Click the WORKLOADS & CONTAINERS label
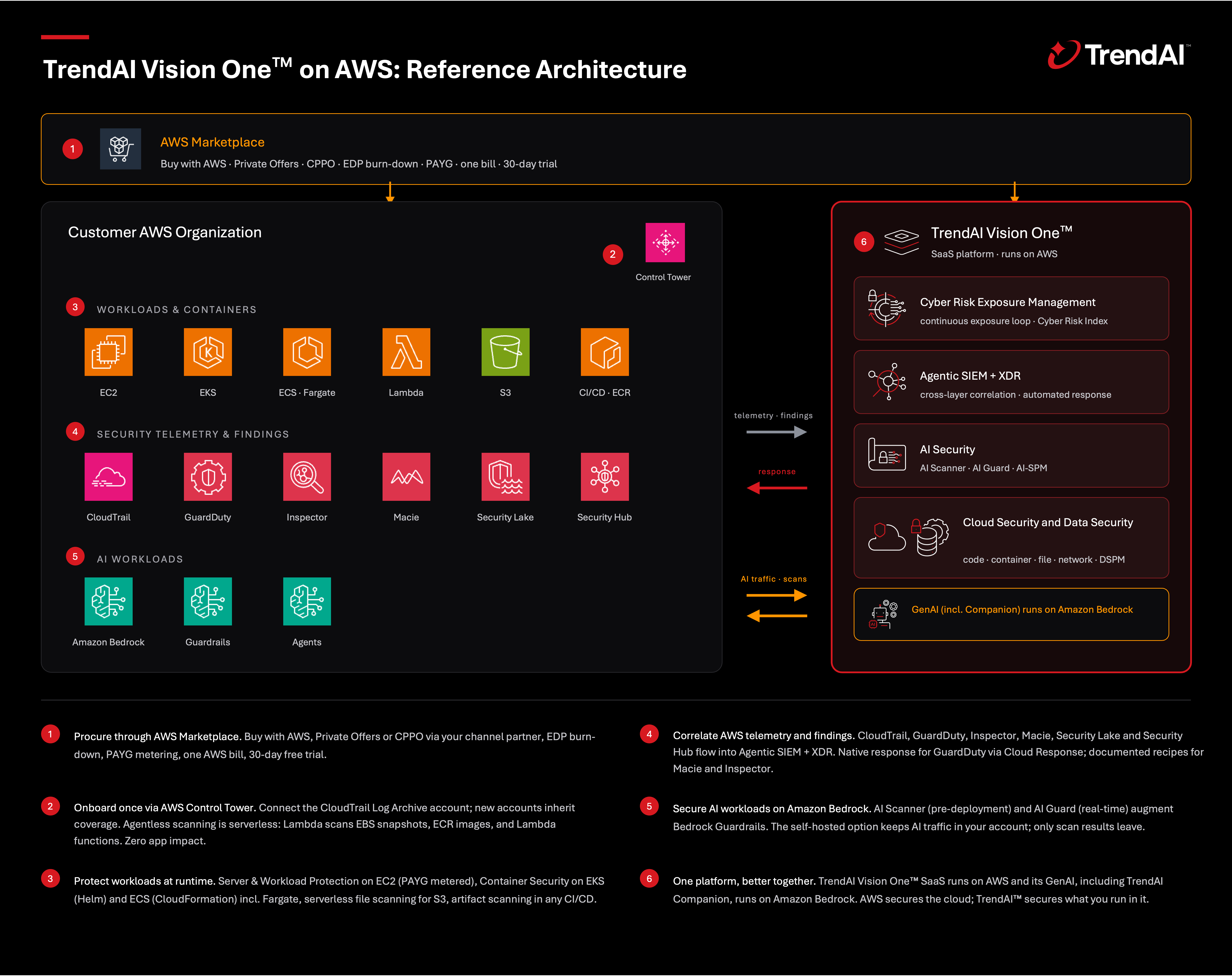 176,309
